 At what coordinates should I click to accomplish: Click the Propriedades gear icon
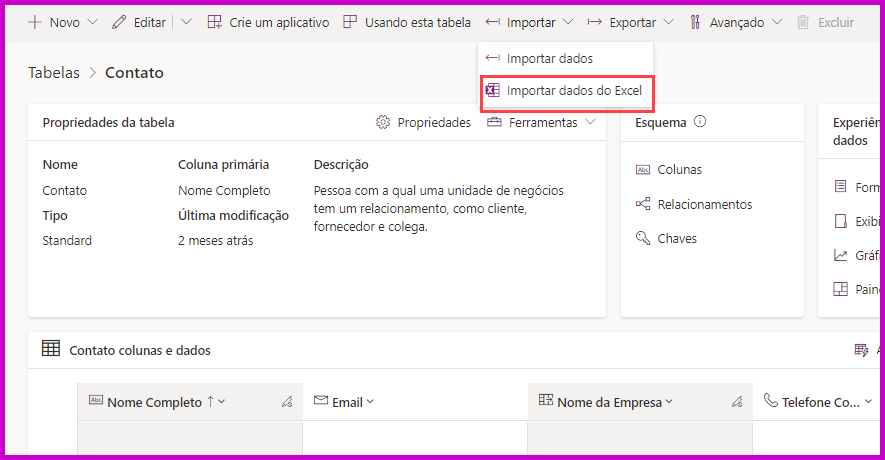coord(383,122)
